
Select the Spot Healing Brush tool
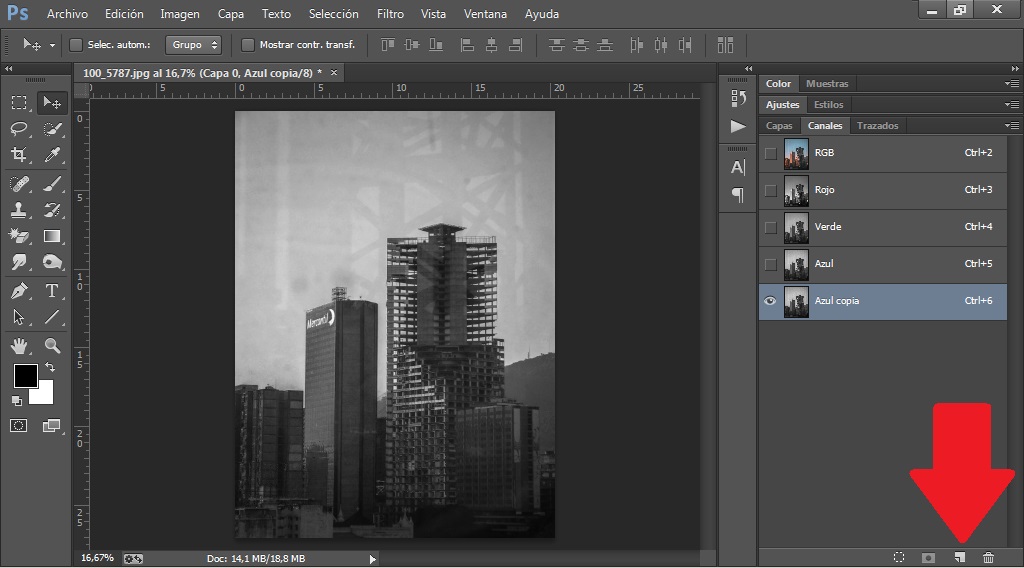click(x=19, y=184)
